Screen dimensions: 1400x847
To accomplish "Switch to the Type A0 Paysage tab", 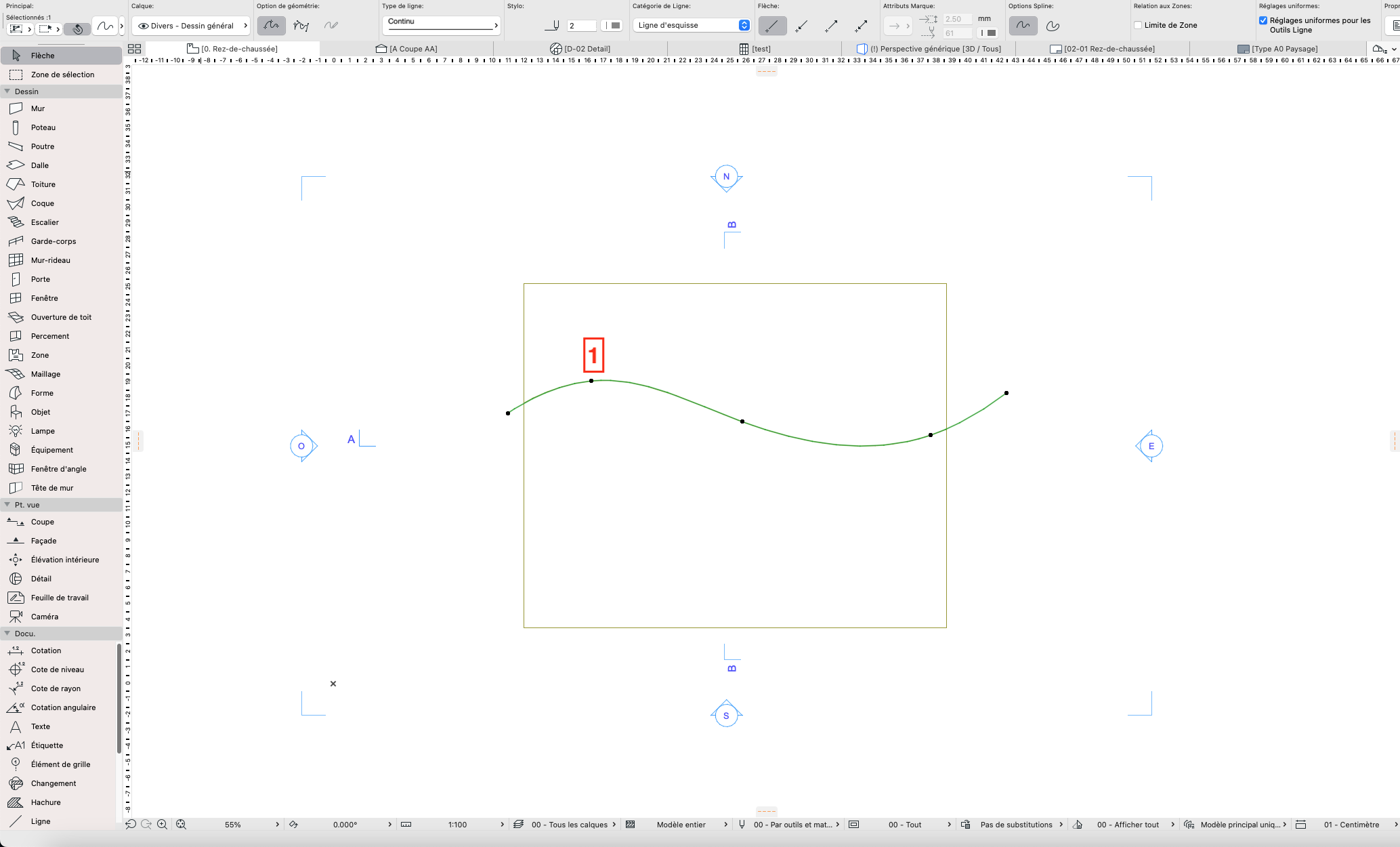I will (1277, 49).
